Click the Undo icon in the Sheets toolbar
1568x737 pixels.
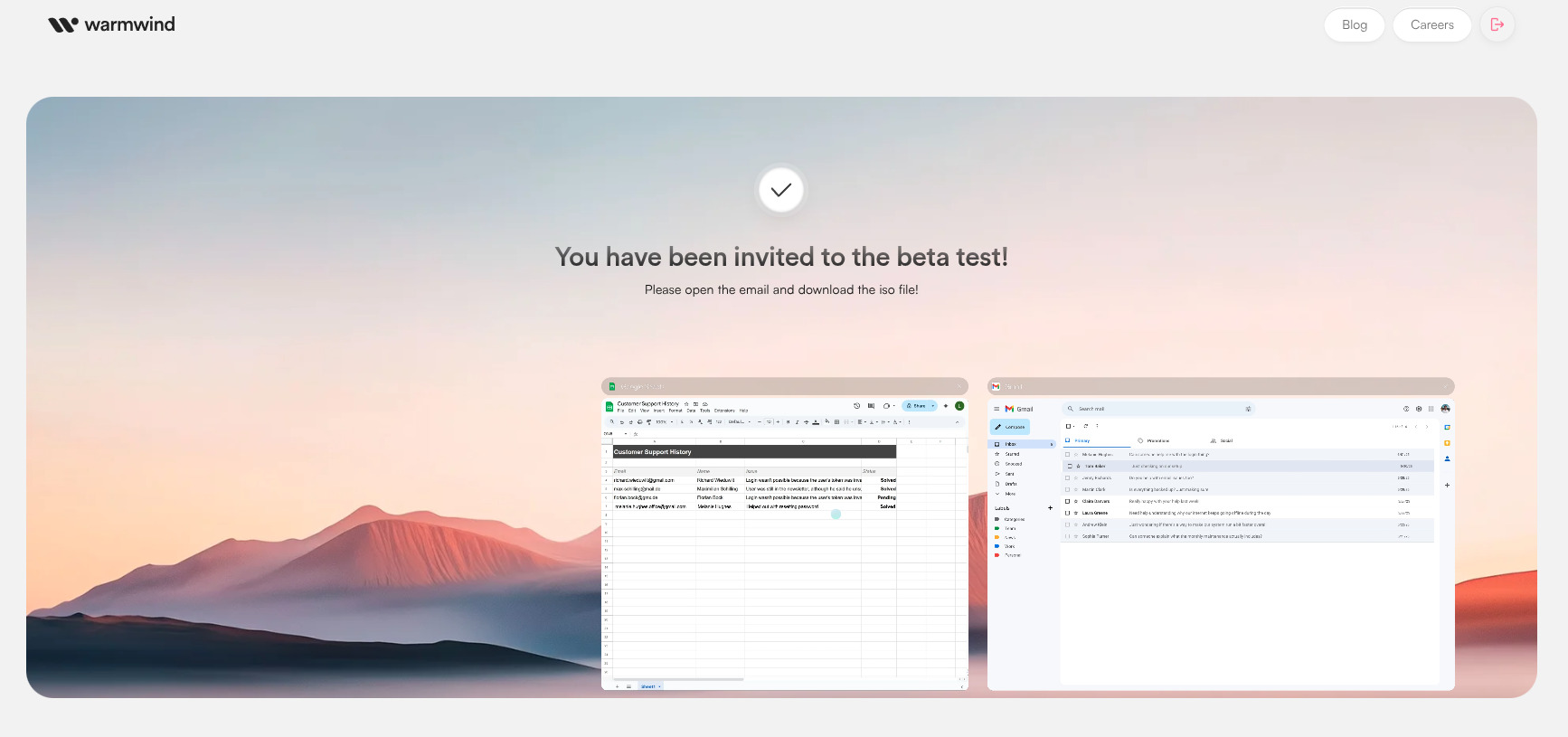[621, 422]
